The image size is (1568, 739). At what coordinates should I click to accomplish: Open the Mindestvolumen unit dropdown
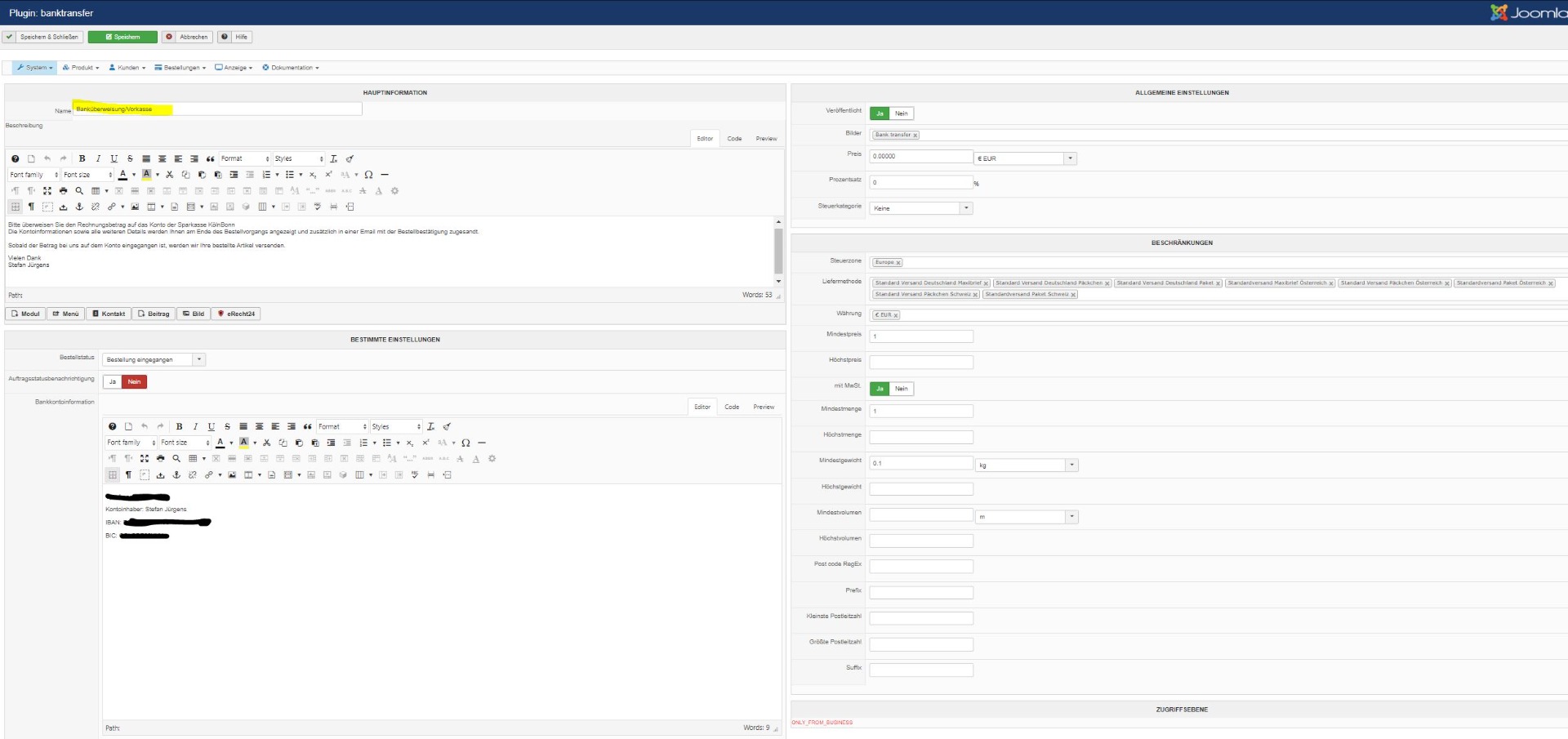(x=1027, y=517)
